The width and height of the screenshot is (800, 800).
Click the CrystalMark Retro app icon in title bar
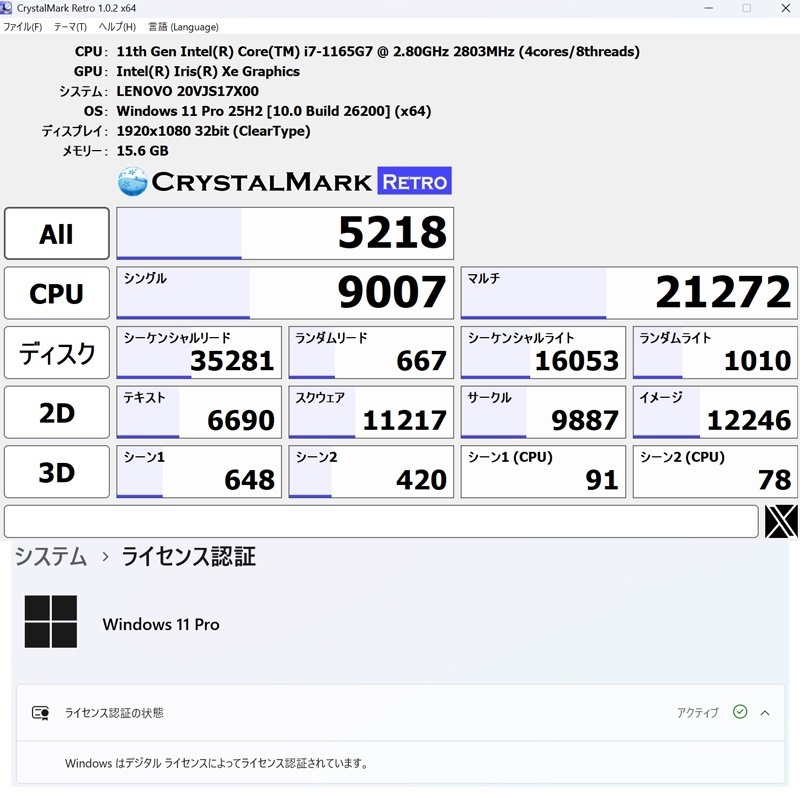(6, 8)
